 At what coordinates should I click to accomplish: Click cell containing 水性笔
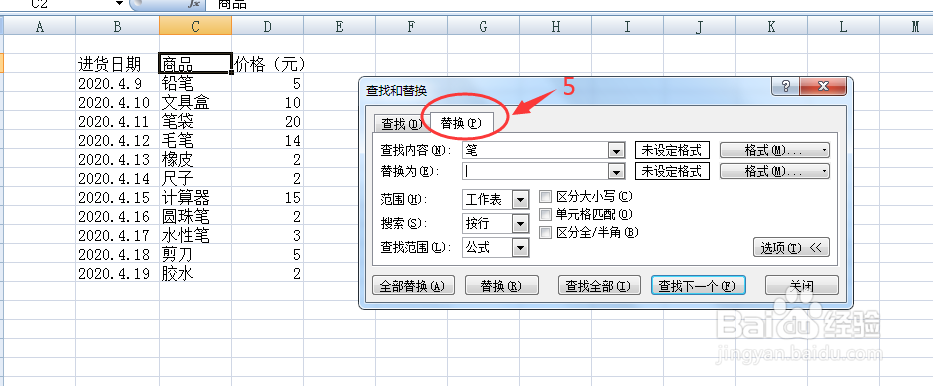click(195, 235)
